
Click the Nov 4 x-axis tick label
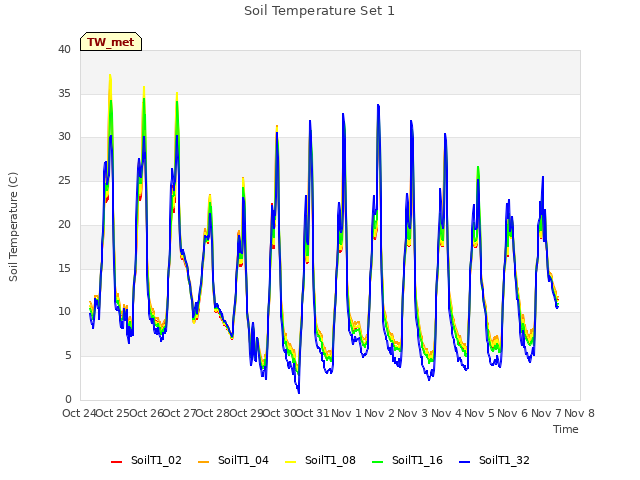pos(447,413)
